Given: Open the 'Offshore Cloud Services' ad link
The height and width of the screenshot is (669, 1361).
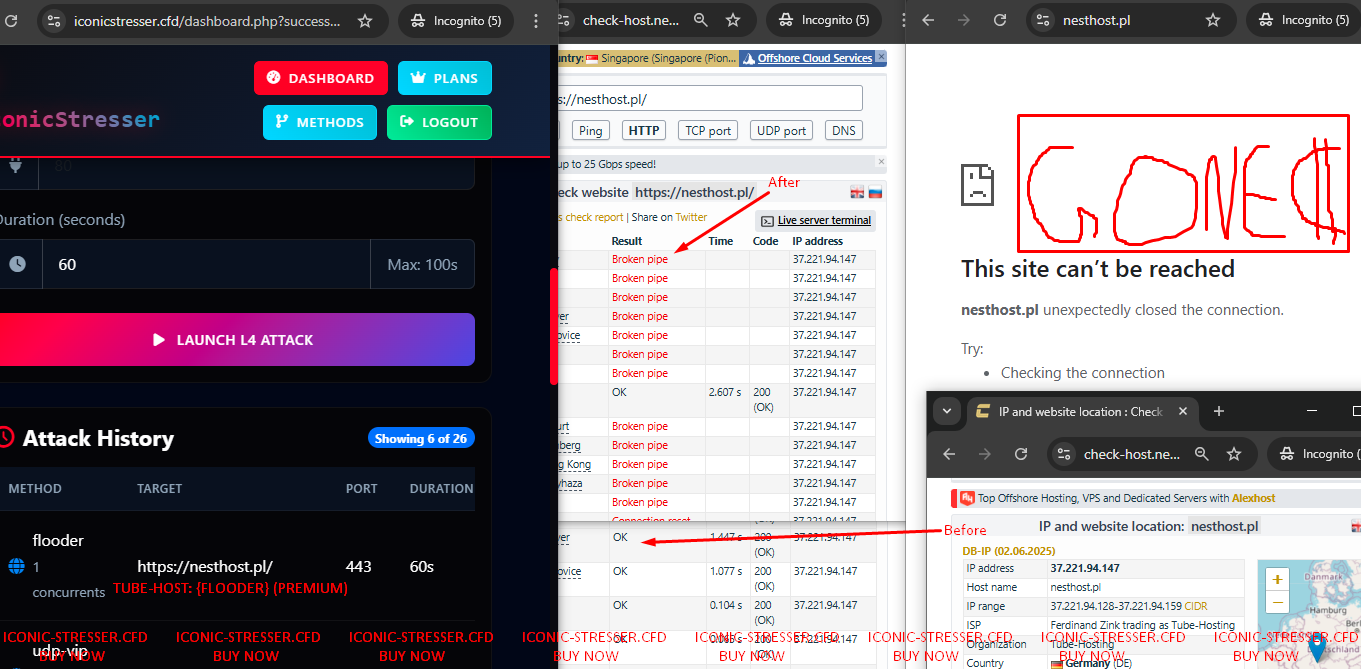Looking at the screenshot, I should [x=815, y=58].
